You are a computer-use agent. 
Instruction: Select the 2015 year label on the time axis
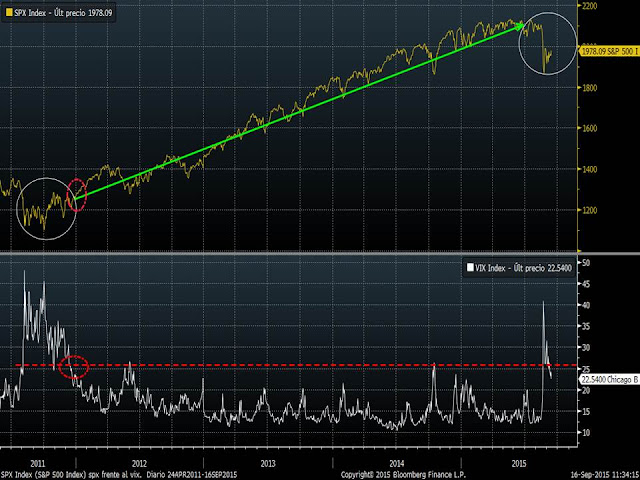point(519,464)
